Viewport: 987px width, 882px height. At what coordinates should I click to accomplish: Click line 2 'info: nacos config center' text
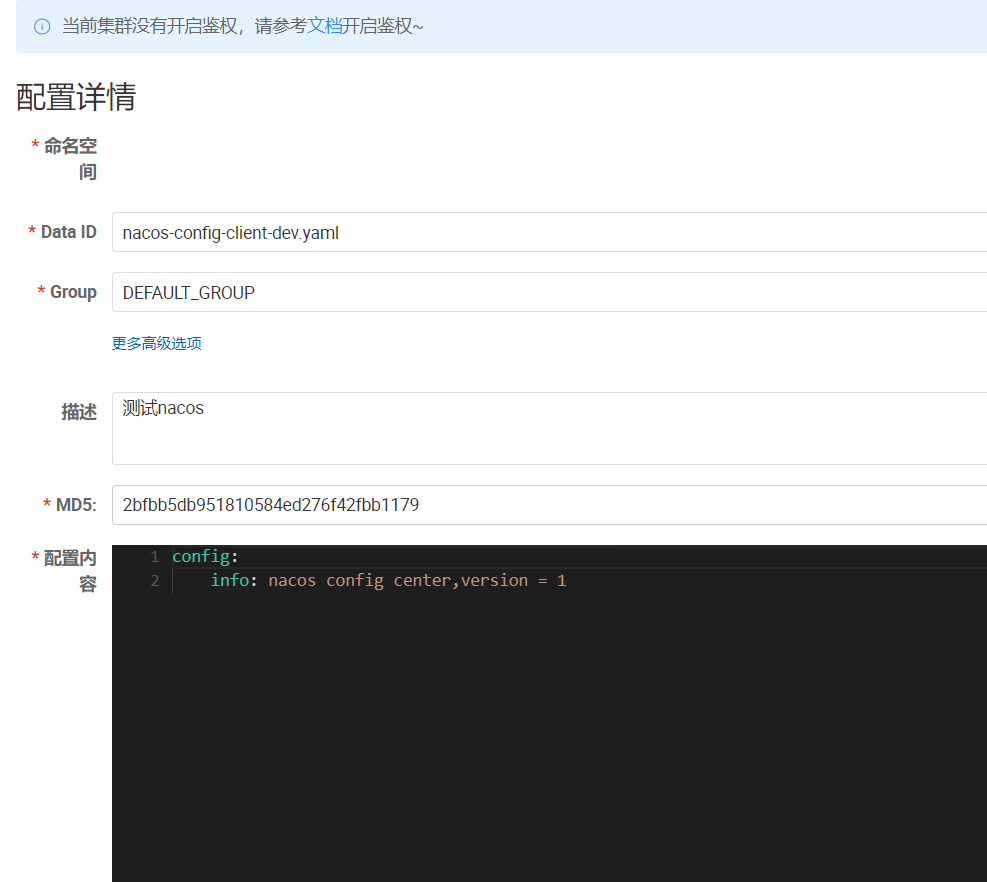[x=388, y=580]
